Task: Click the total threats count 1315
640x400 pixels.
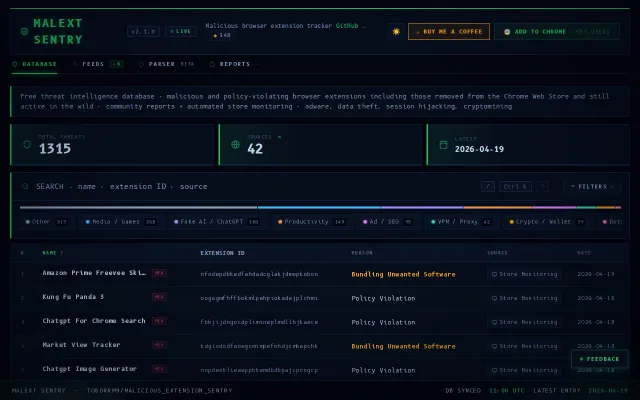Action: [x=55, y=149]
